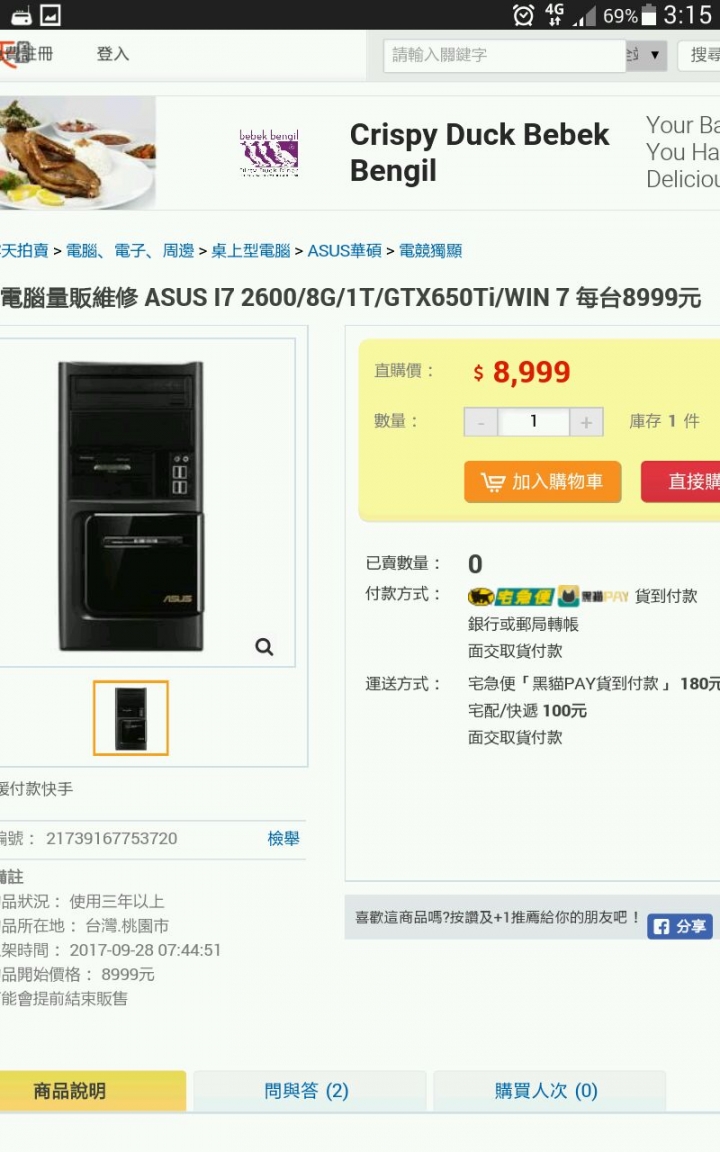This screenshot has width=720, height=1152.
Task: Click the black cat delivery payment logo
Action: pyautogui.click(x=511, y=596)
